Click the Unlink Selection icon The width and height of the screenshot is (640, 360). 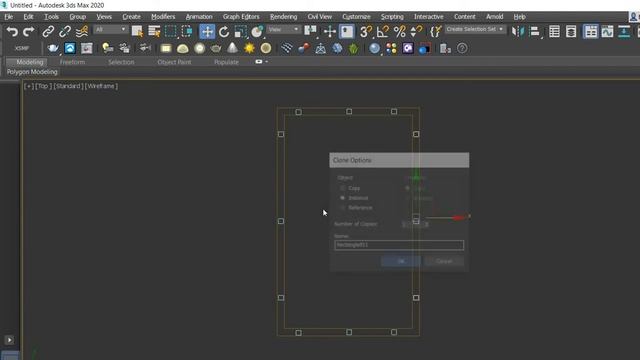(65, 31)
